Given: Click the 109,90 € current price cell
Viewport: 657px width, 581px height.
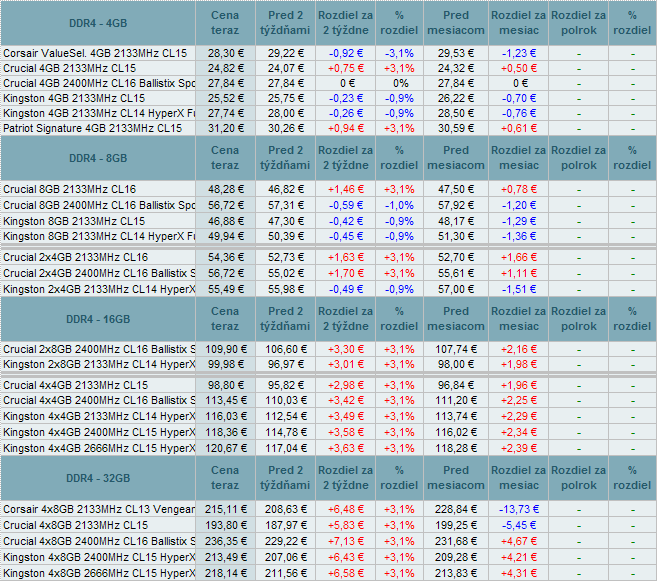Looking at the screenshot, I should (225, 349).
